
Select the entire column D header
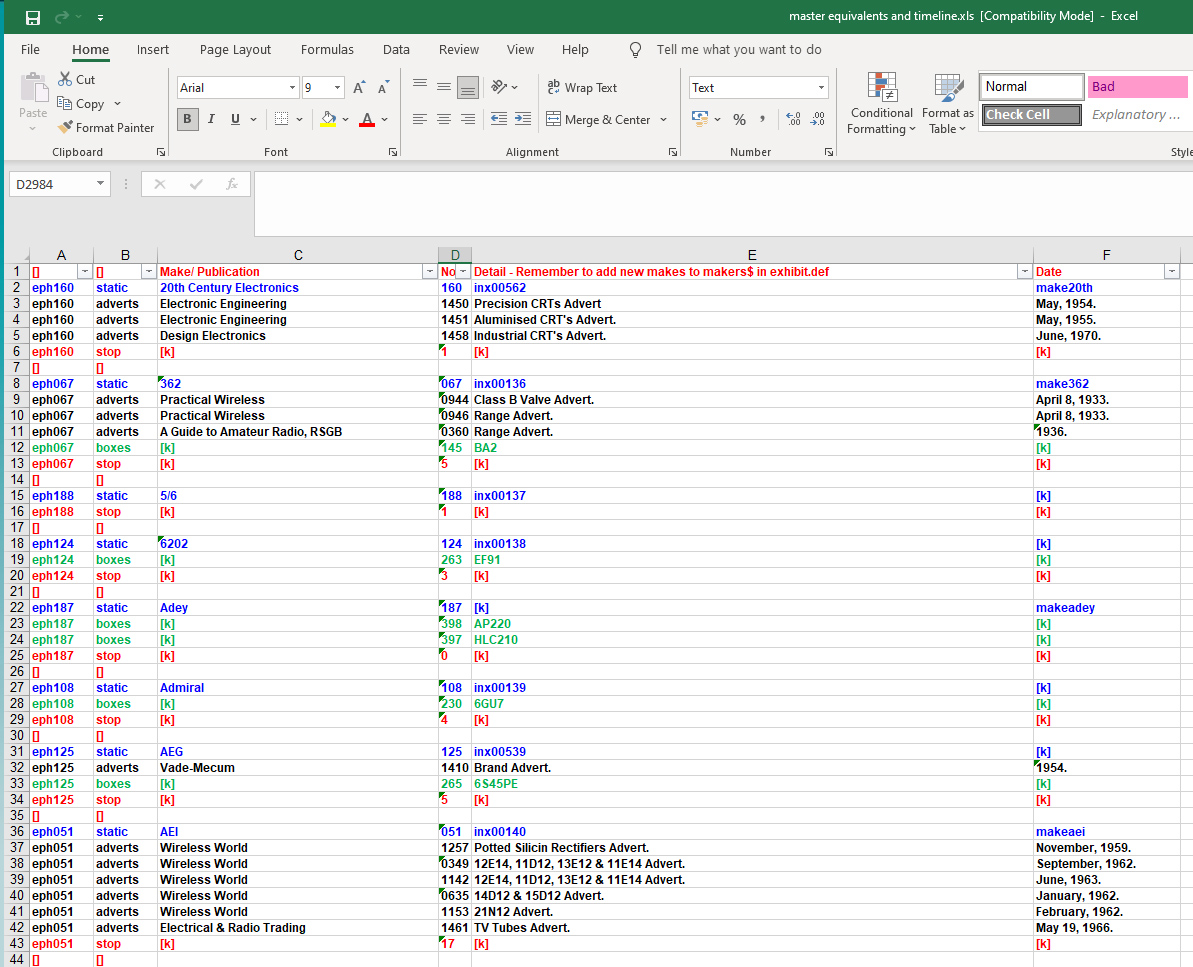455,255
